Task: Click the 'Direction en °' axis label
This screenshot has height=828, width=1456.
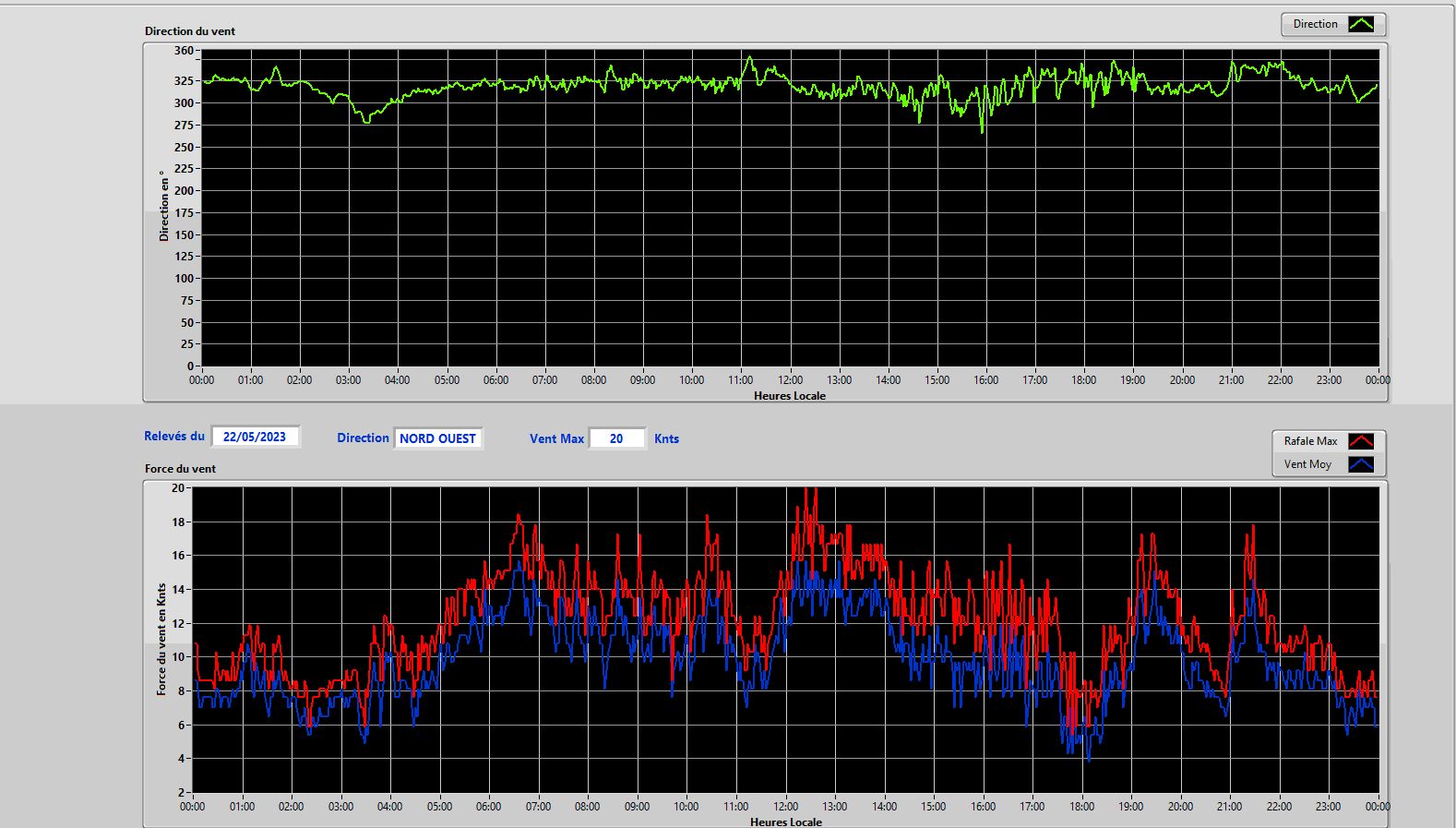Action: [x=164, y=206]
